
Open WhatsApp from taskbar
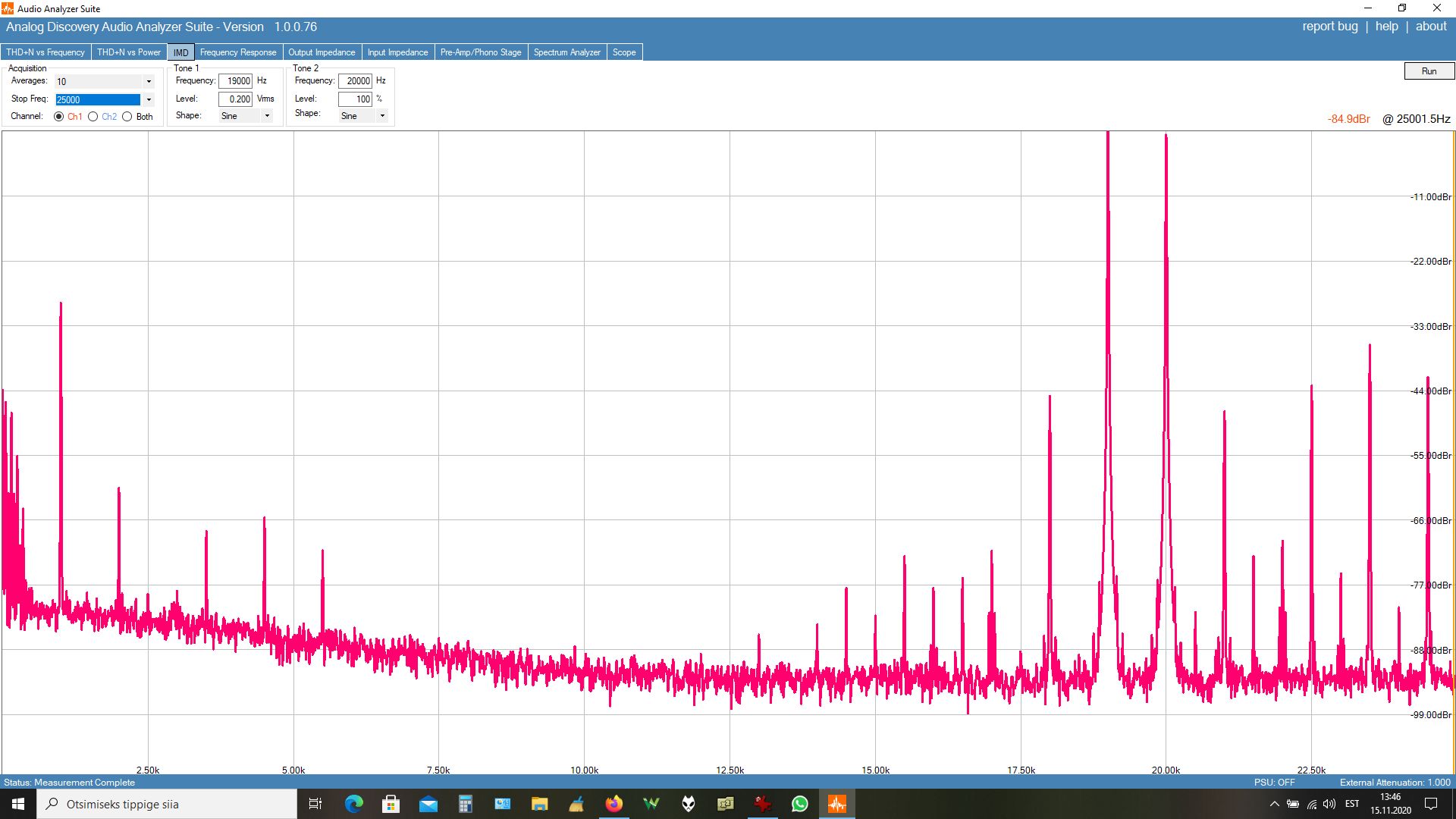click(799, 804)
